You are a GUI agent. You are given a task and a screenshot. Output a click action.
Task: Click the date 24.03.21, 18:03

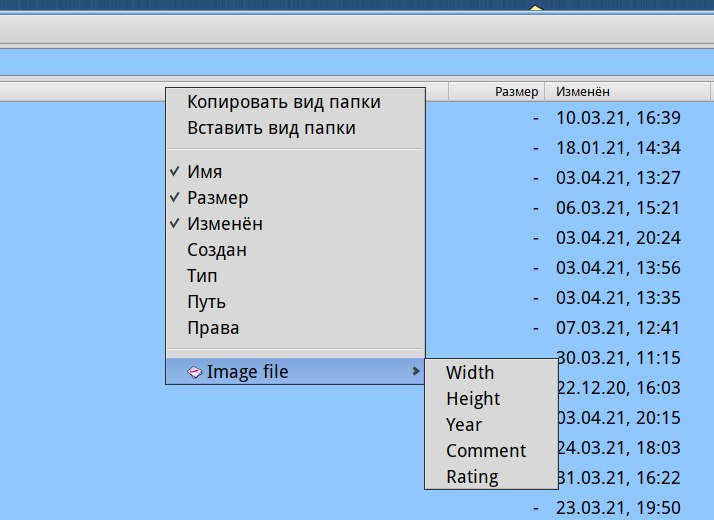(x=619, y=448)
